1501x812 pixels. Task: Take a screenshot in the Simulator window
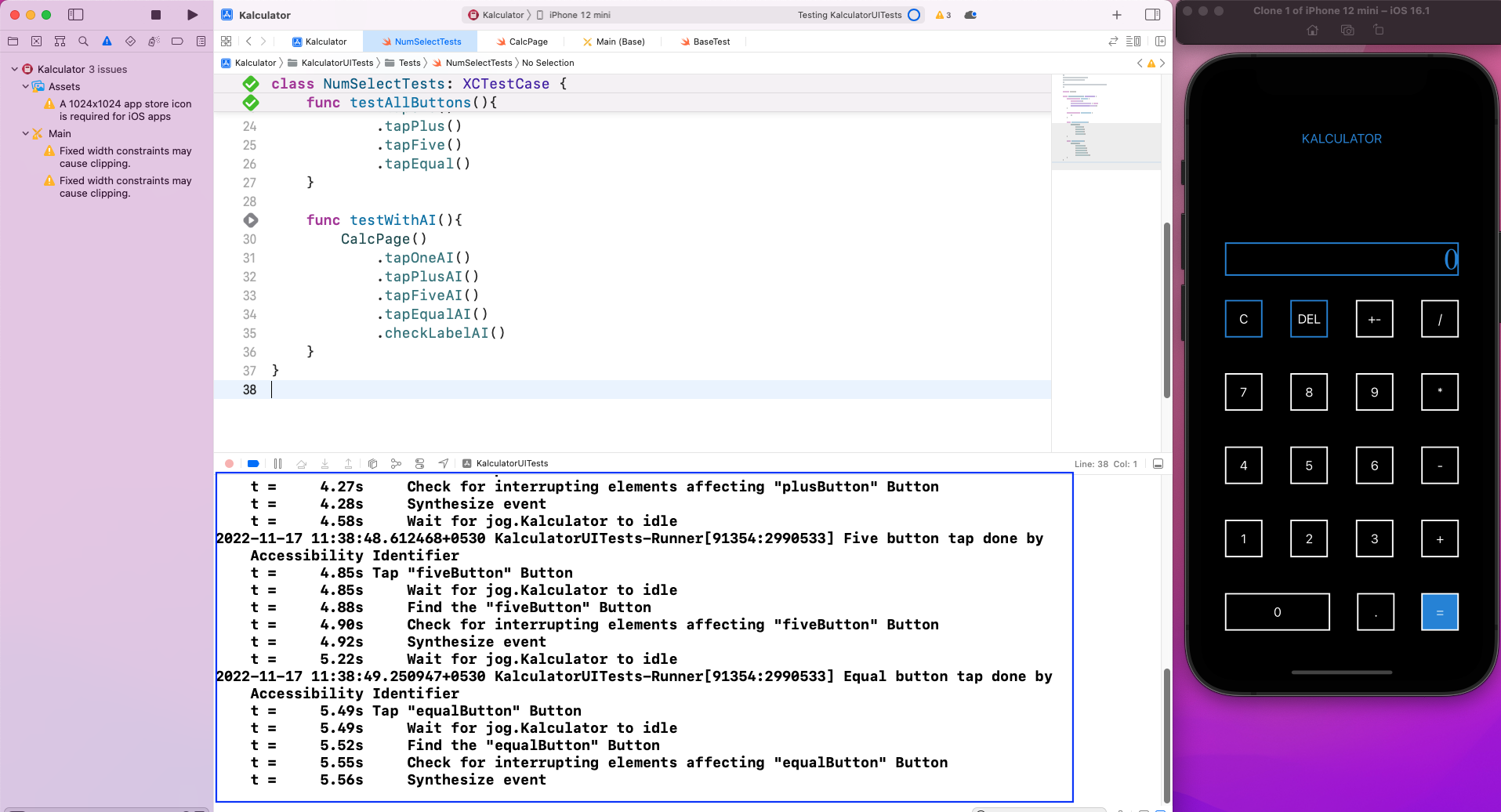1347,30
